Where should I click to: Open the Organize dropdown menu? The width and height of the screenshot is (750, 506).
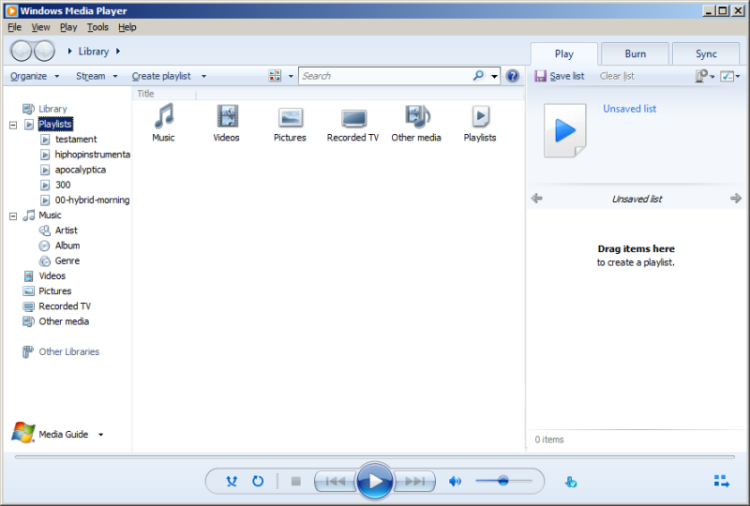click(34, 76)
